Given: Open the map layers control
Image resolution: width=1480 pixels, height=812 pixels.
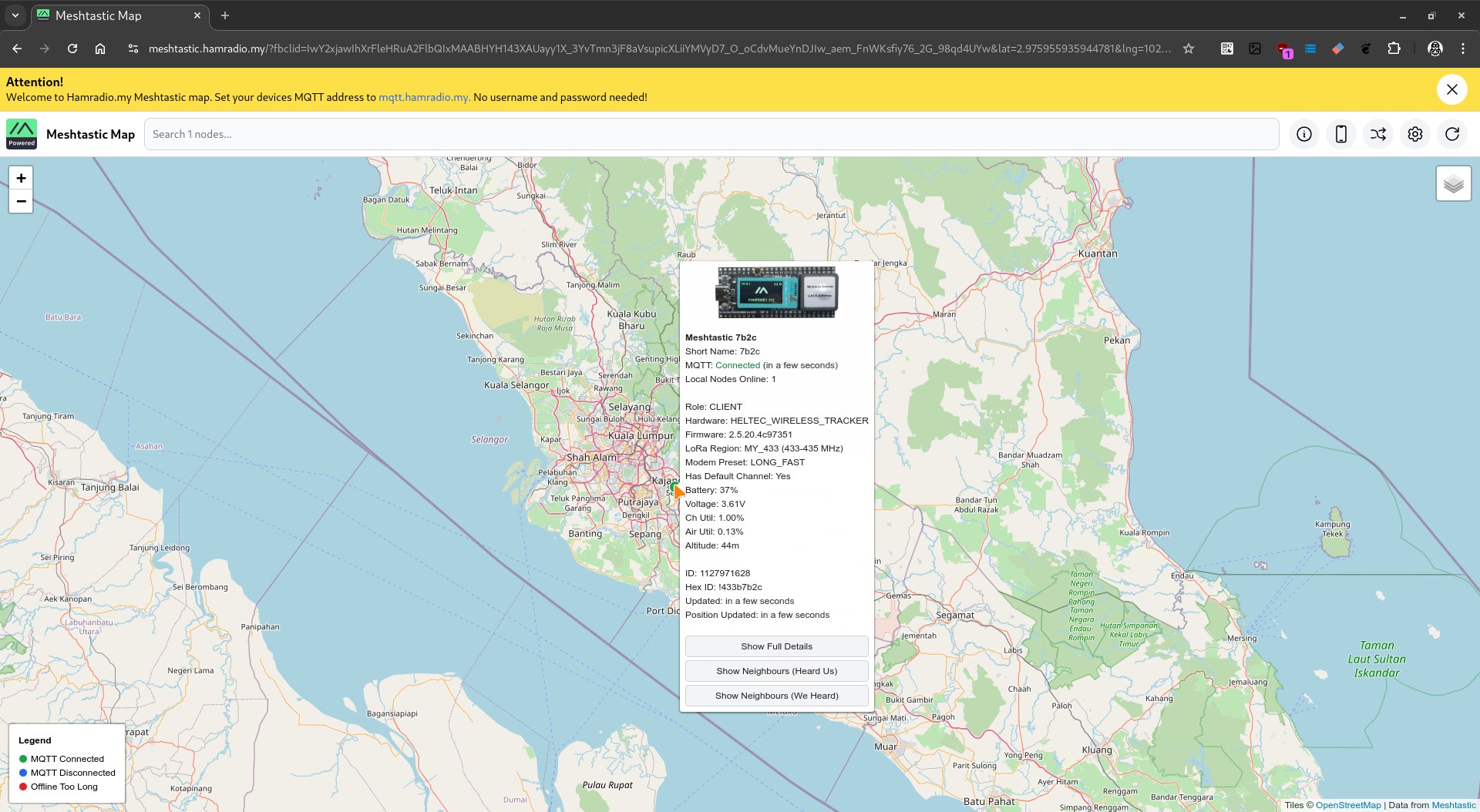Looking at the screenshot, I should coord(1453,184).
